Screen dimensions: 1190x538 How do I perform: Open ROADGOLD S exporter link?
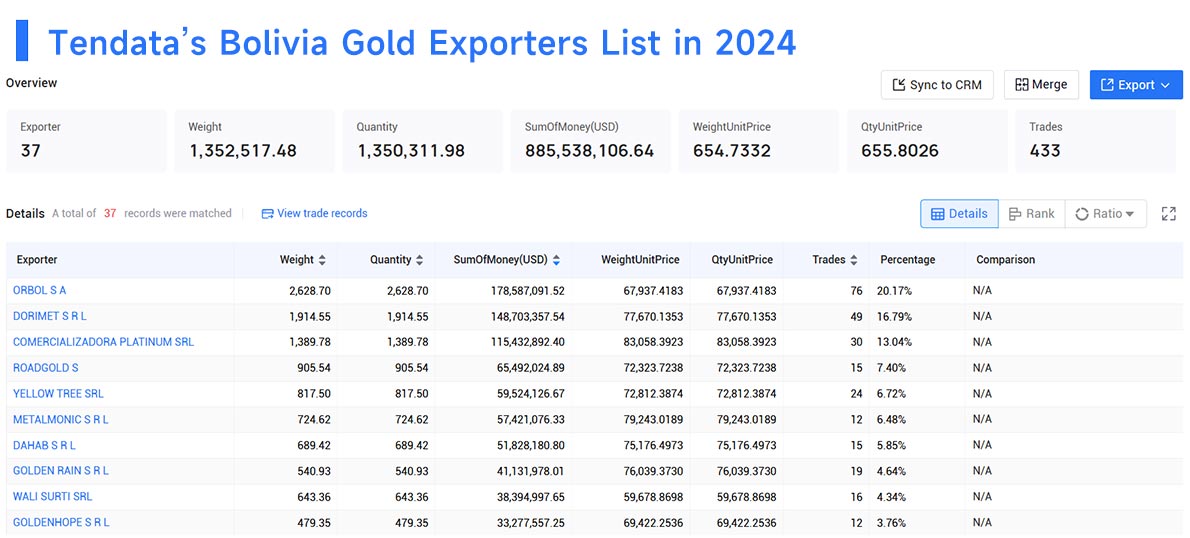[46, 367]
